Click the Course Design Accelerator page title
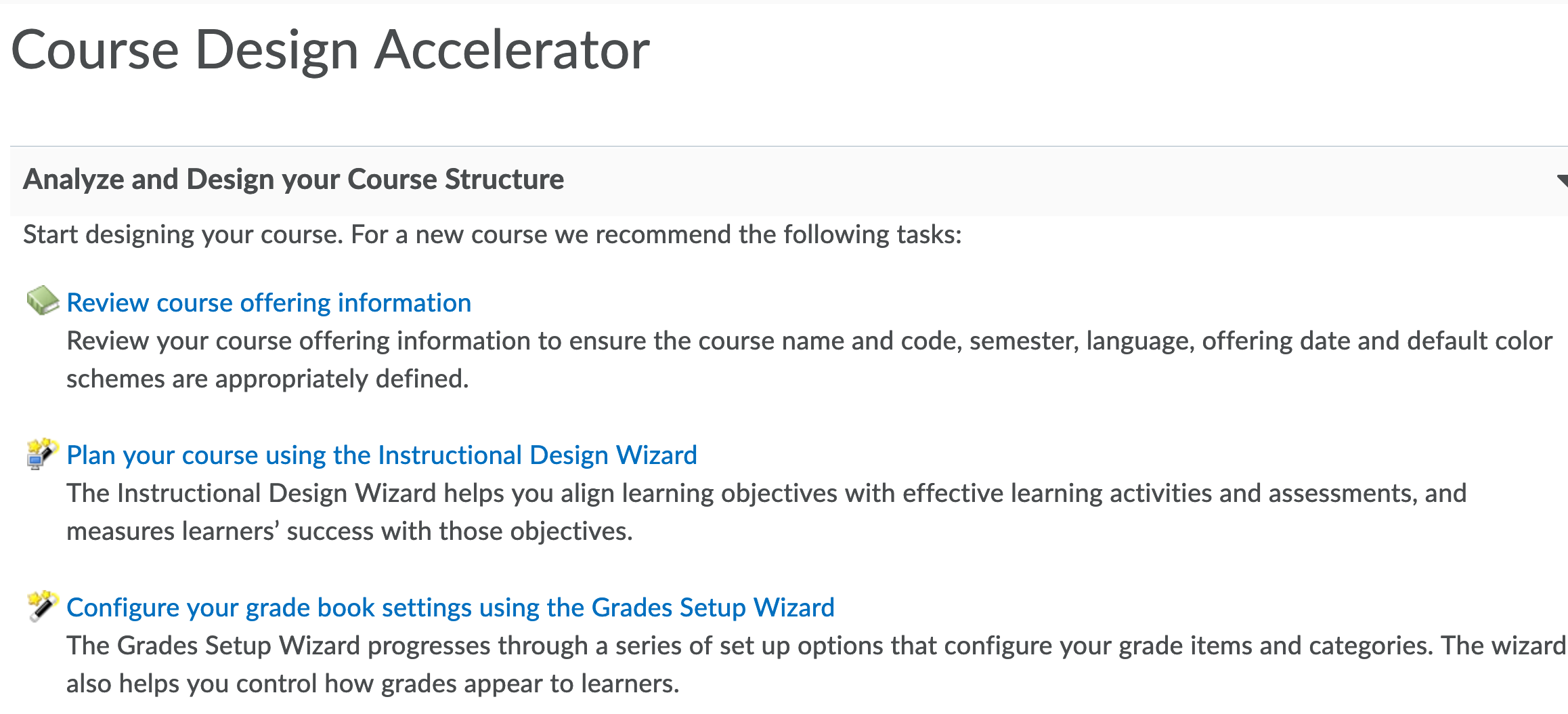 pos(330,50)
